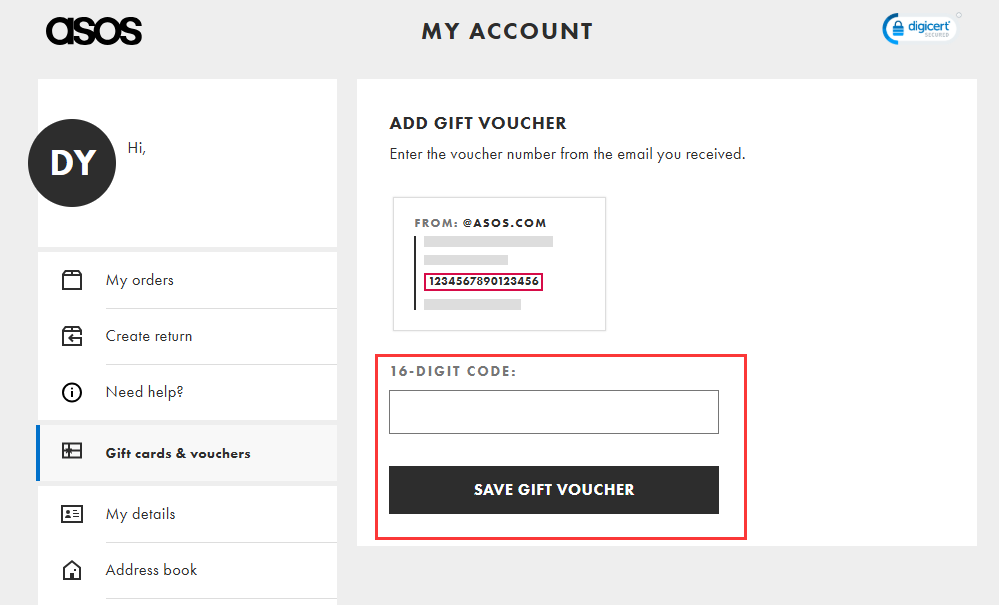Select Gift cards & vouchers menu item
The width and height of the screenshot is (999, 605).
pos(178,453)
